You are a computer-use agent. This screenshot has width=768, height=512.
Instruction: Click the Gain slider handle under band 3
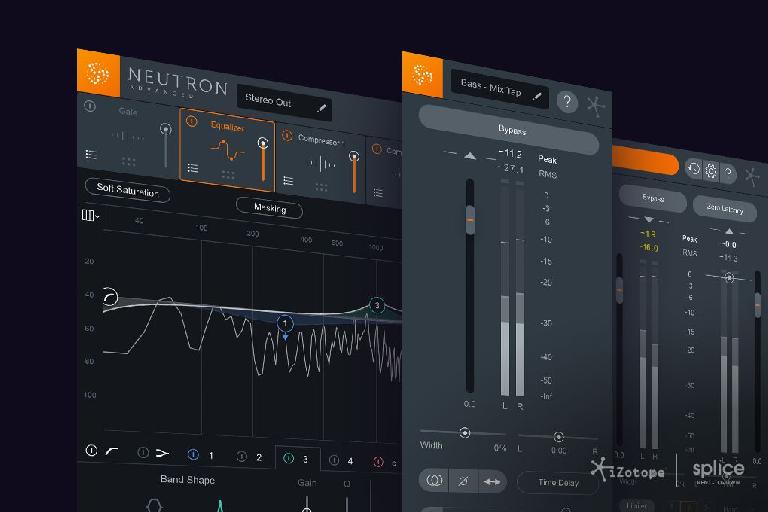point(307,508)
